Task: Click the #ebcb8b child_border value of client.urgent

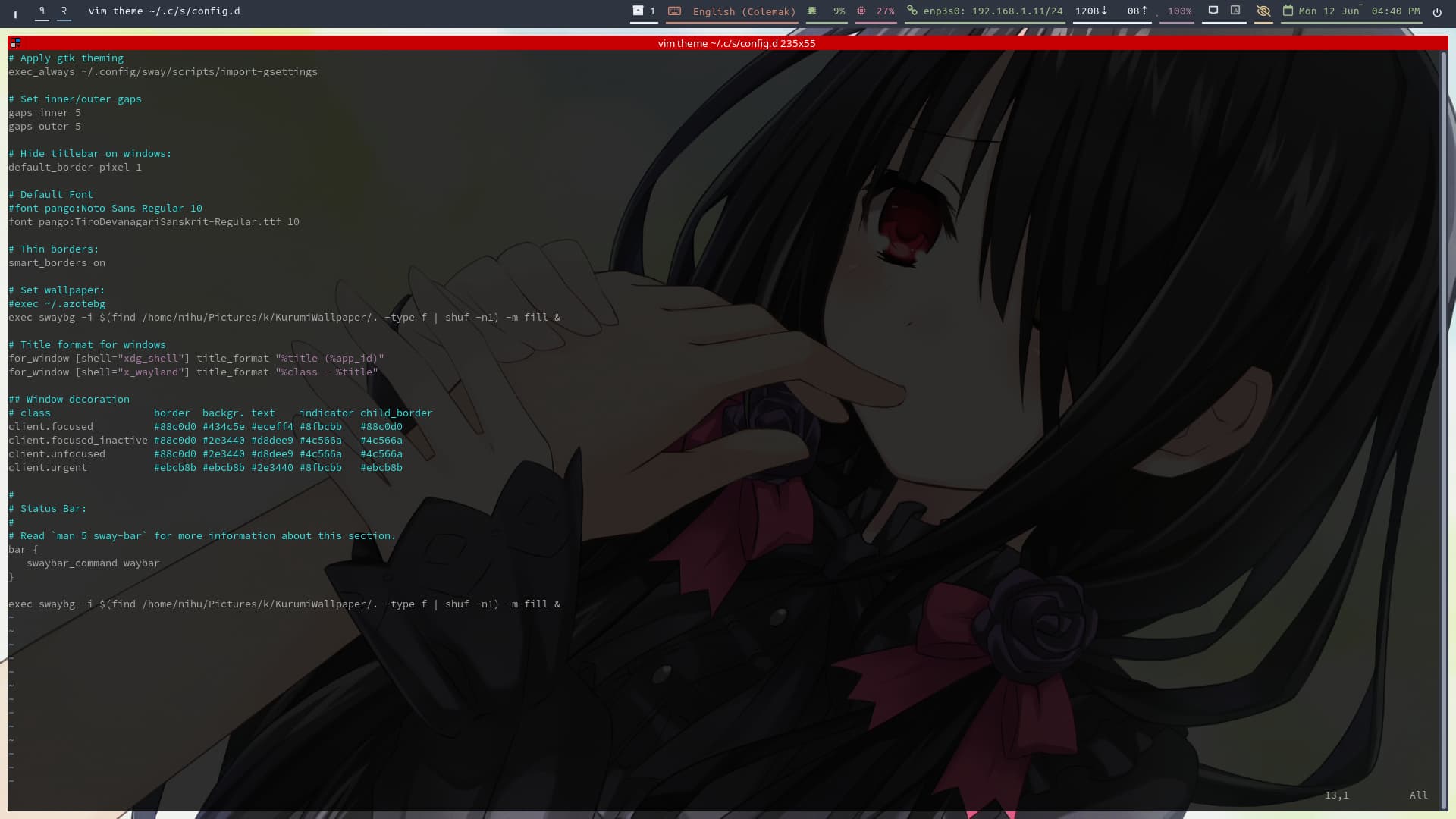Action: coord(381,468)
